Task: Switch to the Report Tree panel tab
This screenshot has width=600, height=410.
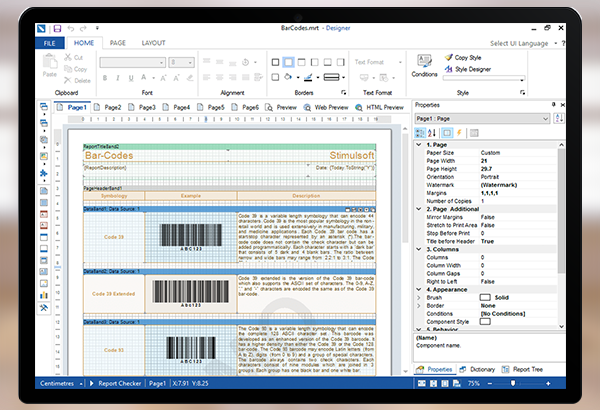Action: 522,369
